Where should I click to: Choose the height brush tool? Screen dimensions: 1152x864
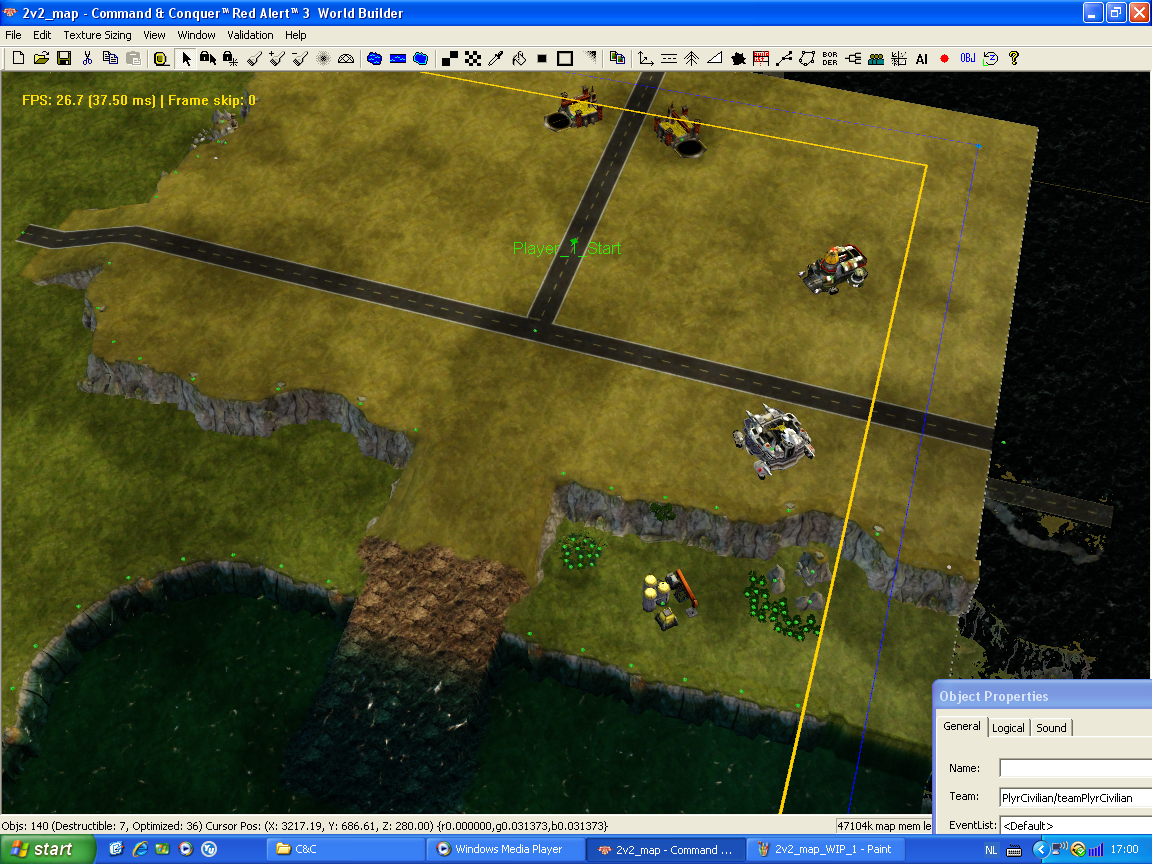coord(254,58)
